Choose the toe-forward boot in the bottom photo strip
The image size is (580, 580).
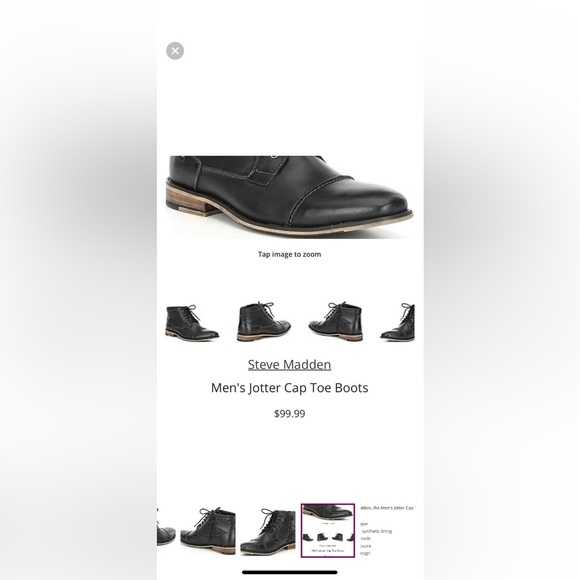pos(268,532)
